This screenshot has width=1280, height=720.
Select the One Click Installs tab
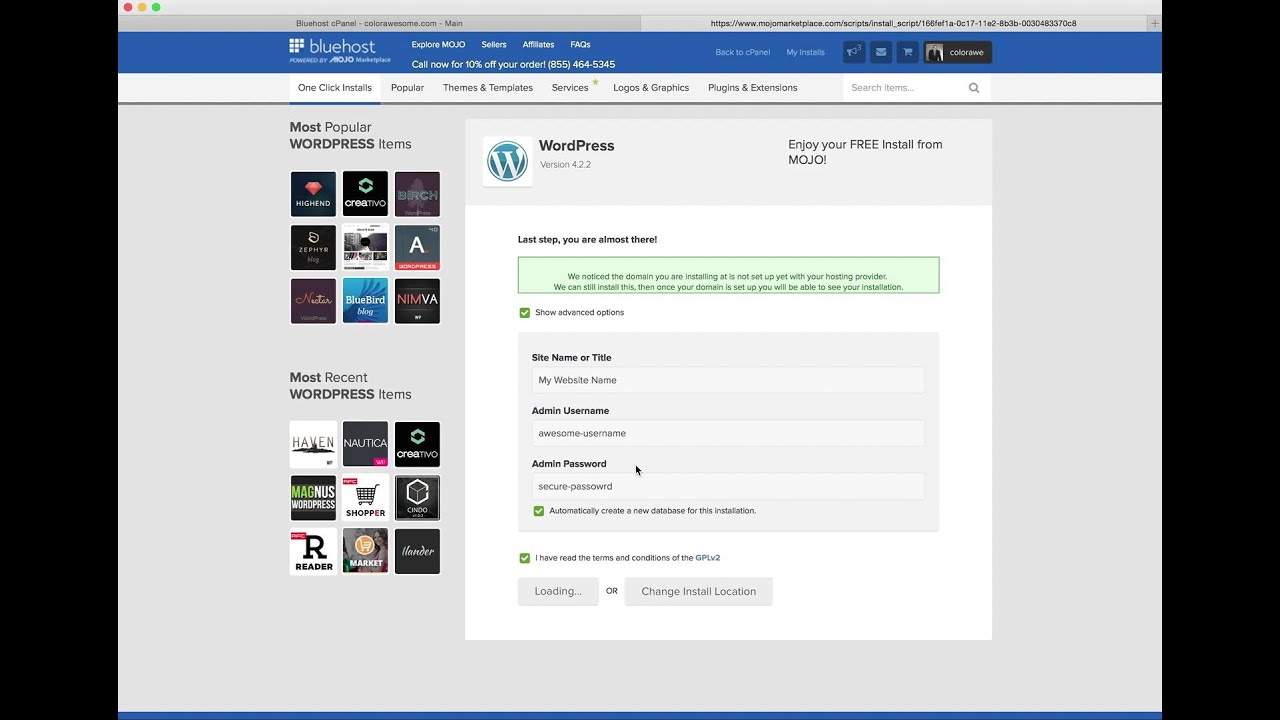pyautogui.click(x=335, y=88)
